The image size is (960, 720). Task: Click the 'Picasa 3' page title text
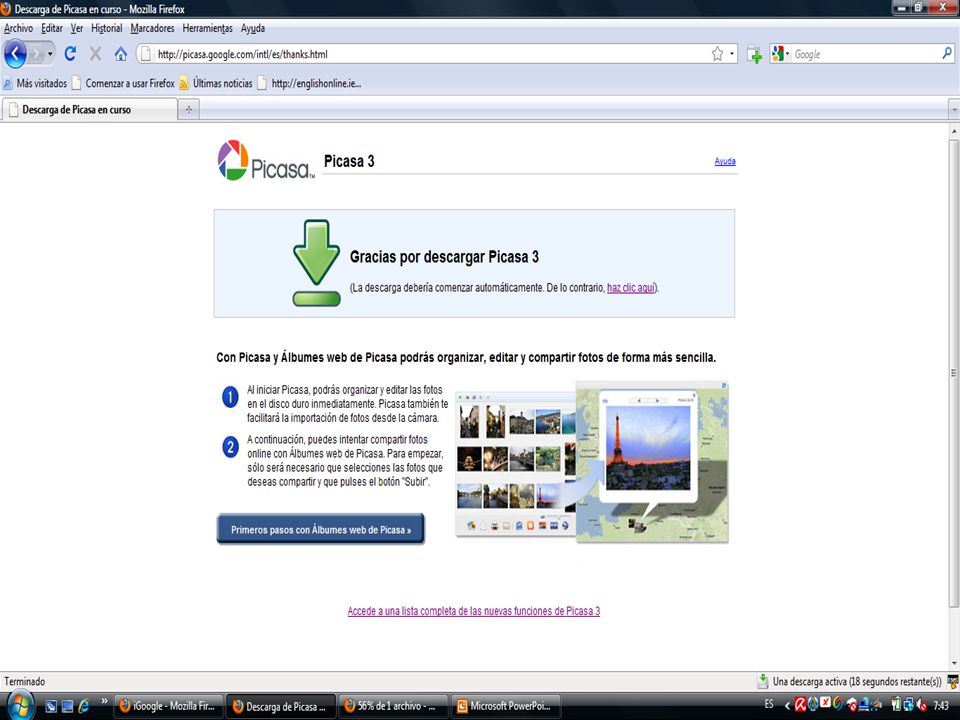349,161
